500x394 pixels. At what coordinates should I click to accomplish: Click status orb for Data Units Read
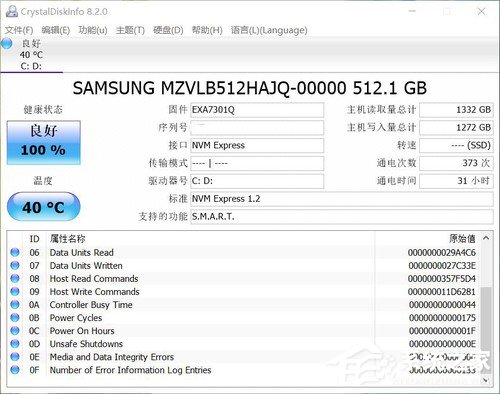pyautogui.click(x=15, y=252)
